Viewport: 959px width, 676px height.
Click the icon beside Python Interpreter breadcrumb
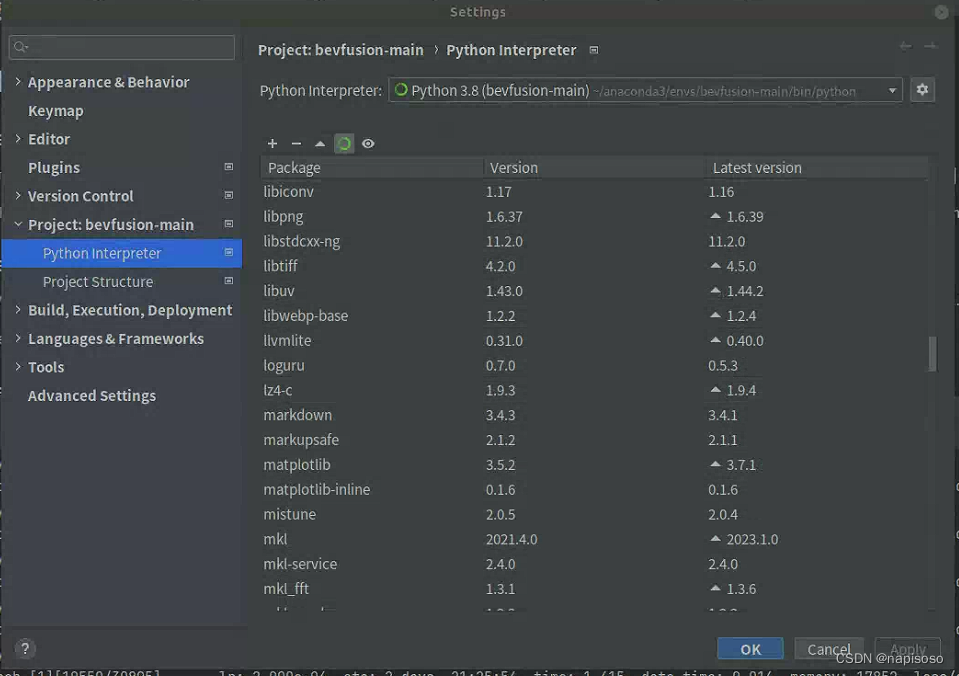coord(593,50)
